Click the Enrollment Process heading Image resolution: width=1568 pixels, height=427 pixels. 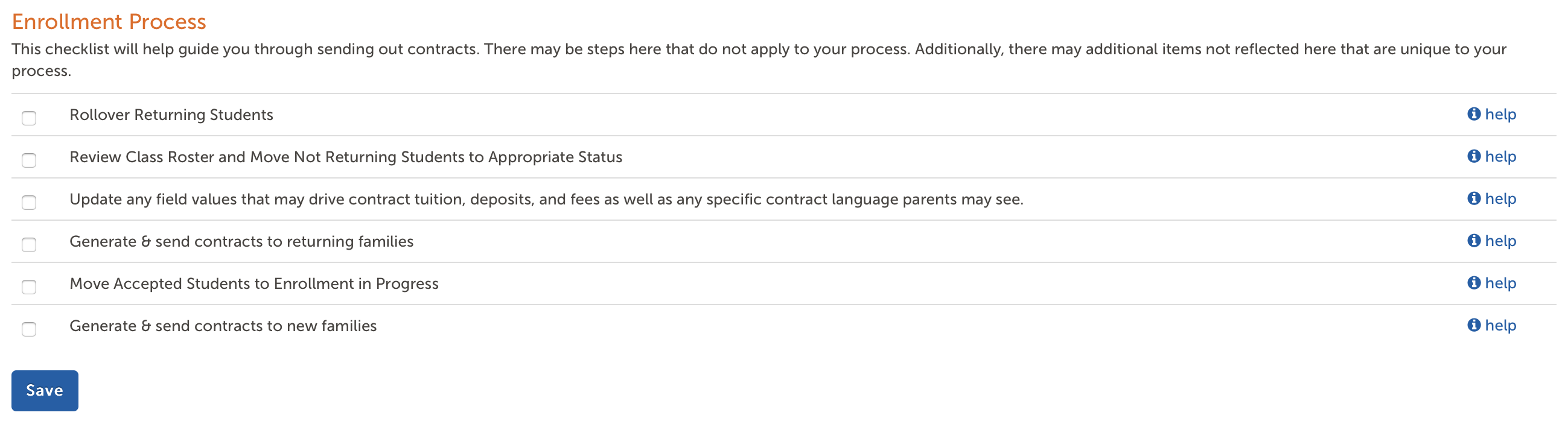(x=110, y=22)
